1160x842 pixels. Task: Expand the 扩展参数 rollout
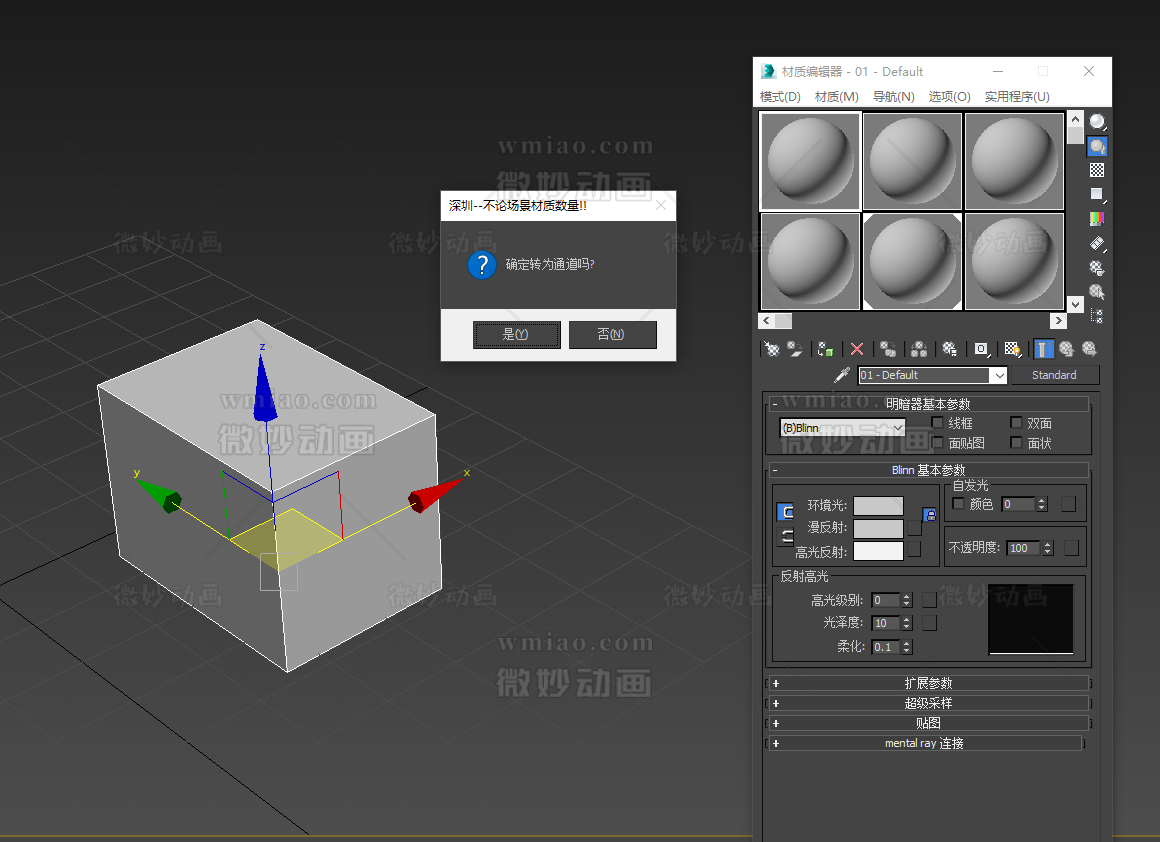pyautogui.click(x=930, y=682)
